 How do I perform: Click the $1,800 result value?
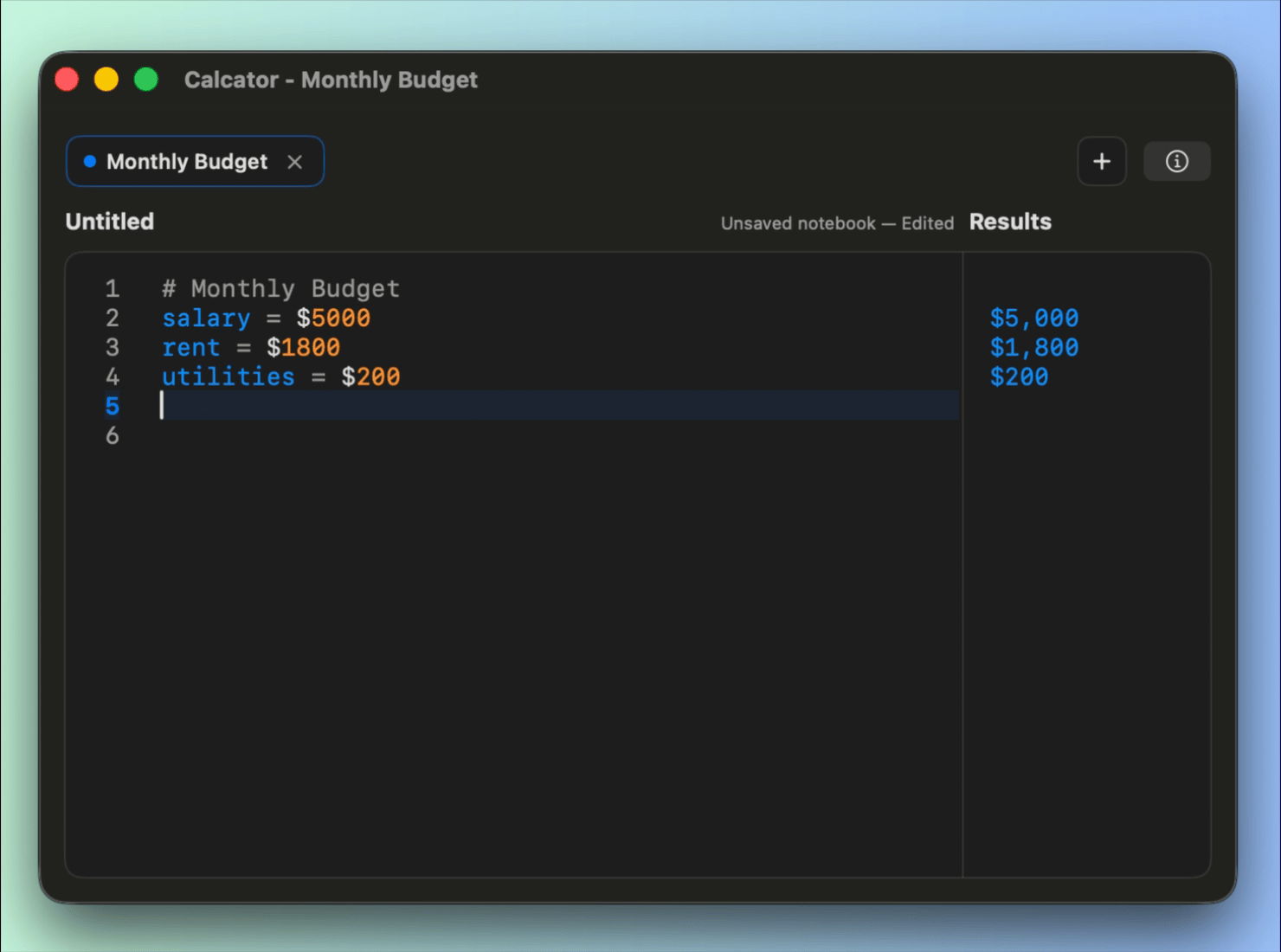[1033, 347]
